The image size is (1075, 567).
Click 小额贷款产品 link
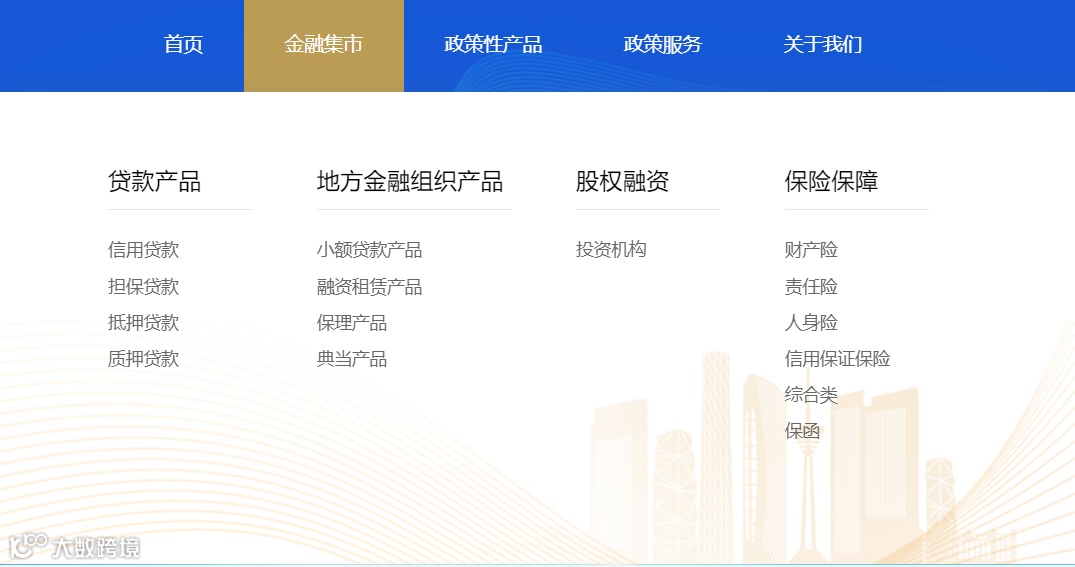pyautogui.click(x=370, y=250)
